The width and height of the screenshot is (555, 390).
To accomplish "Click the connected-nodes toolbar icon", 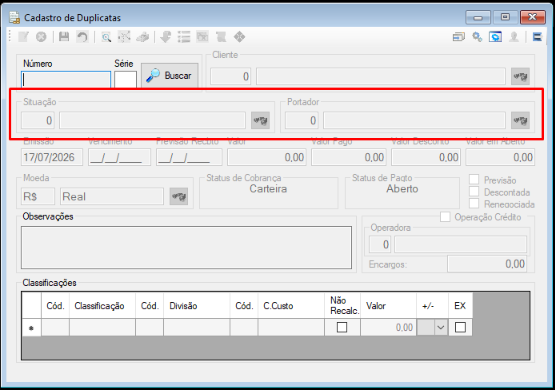I will click(x=124, y=37).
